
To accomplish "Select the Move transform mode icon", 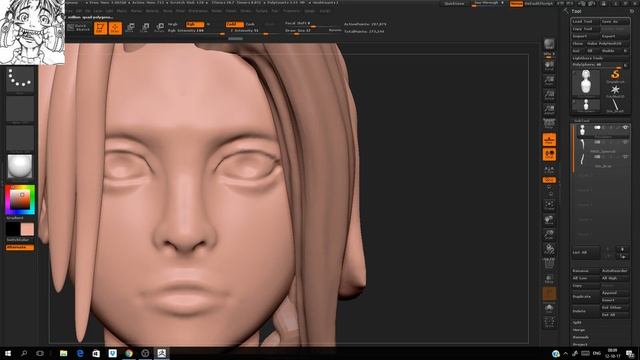I will point(130,27).
